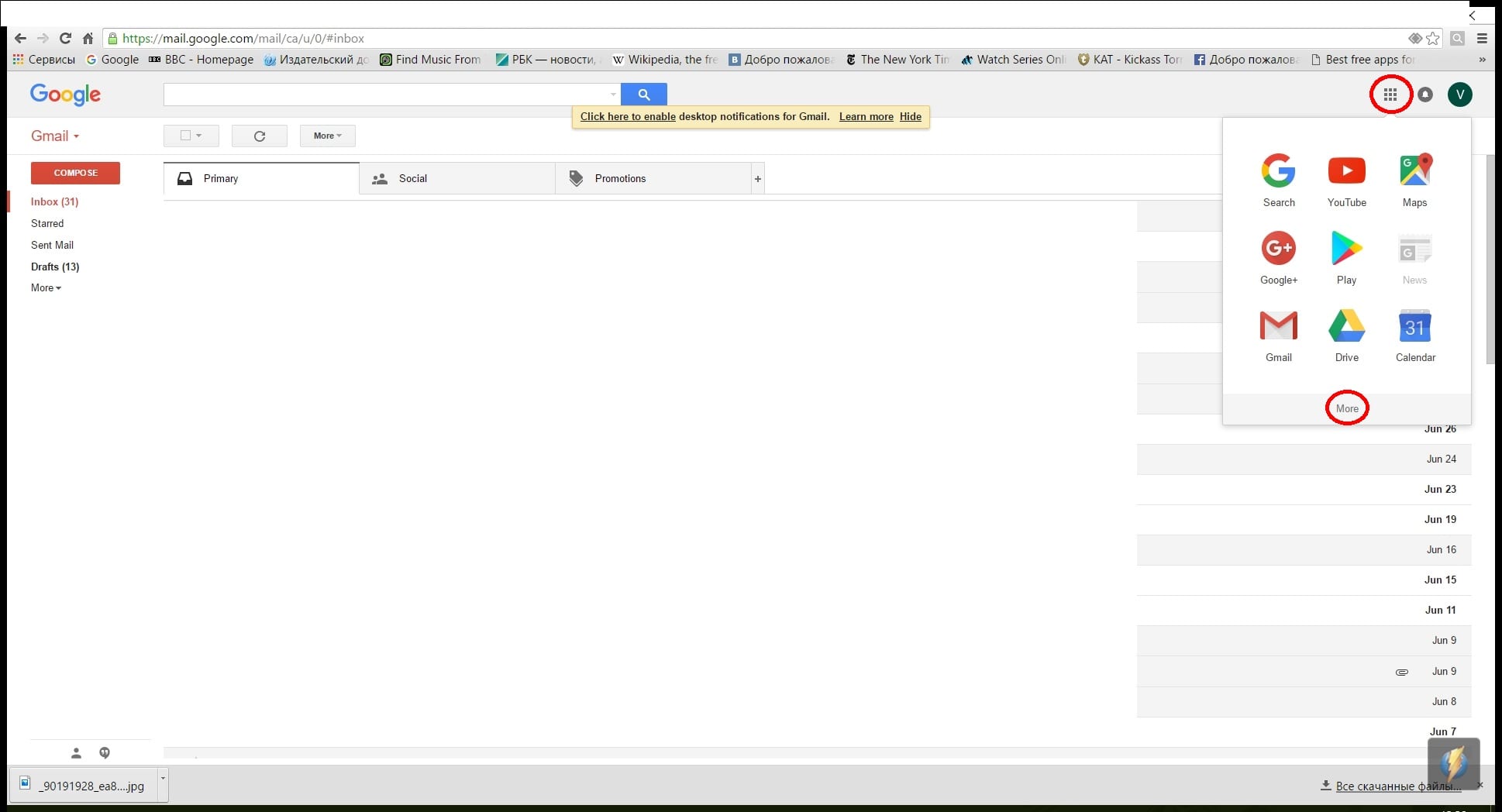Click More in apps panel

click(x=1347, y=408)
